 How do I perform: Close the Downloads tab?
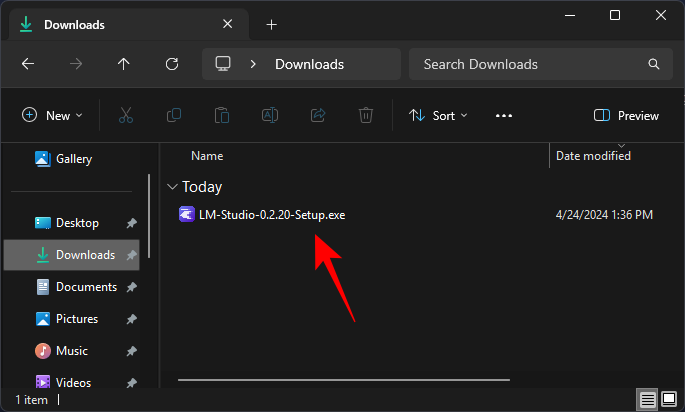click(228, 24)
